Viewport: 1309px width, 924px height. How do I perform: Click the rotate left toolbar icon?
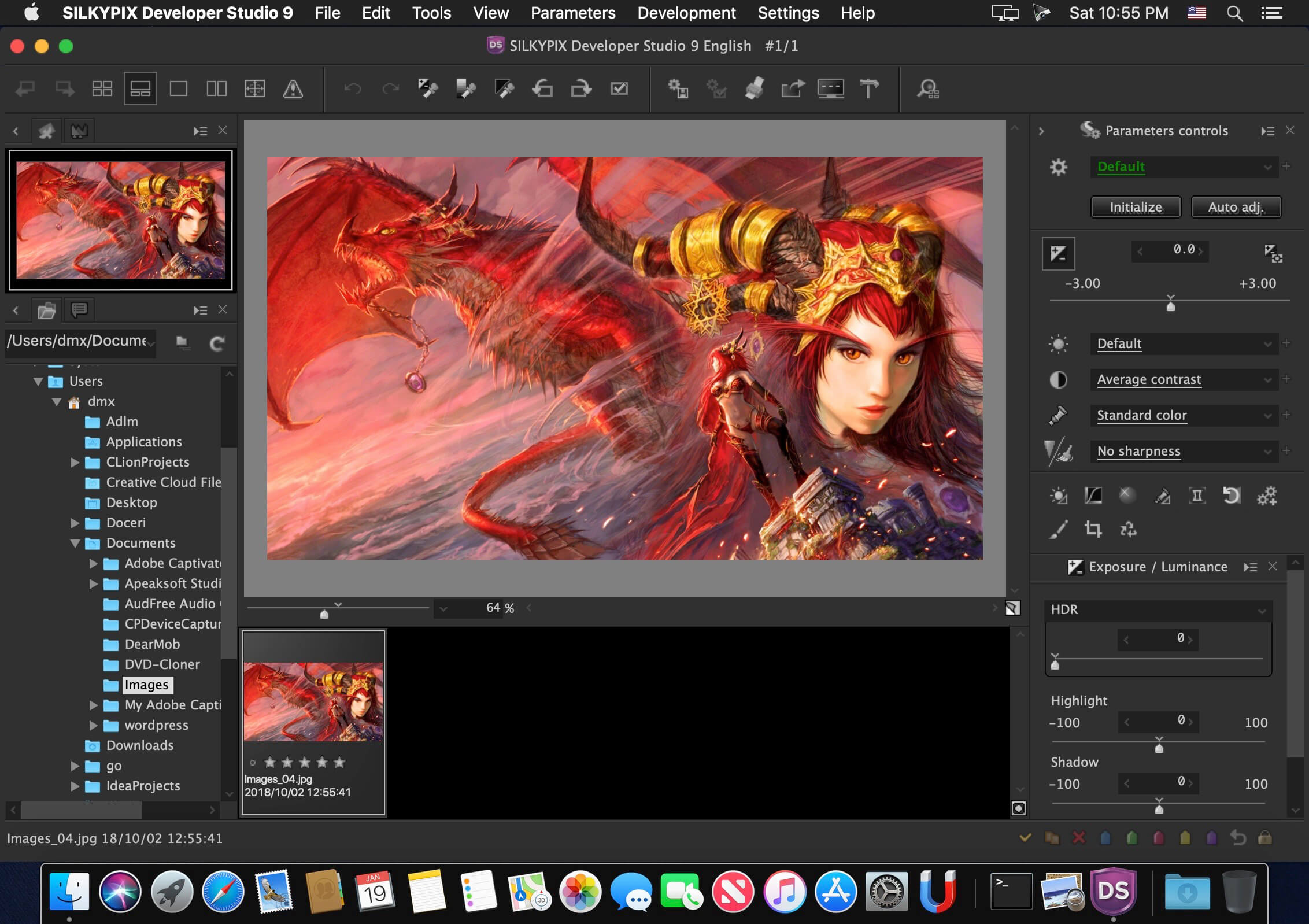click(542, 88)
